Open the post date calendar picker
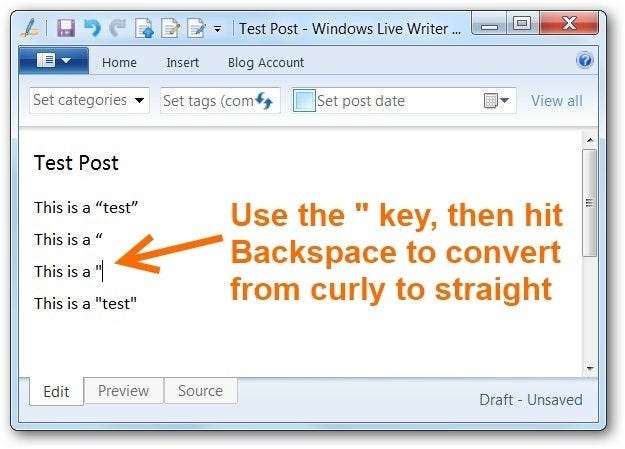This screenshot has width=625, height=449. point(496,100)
